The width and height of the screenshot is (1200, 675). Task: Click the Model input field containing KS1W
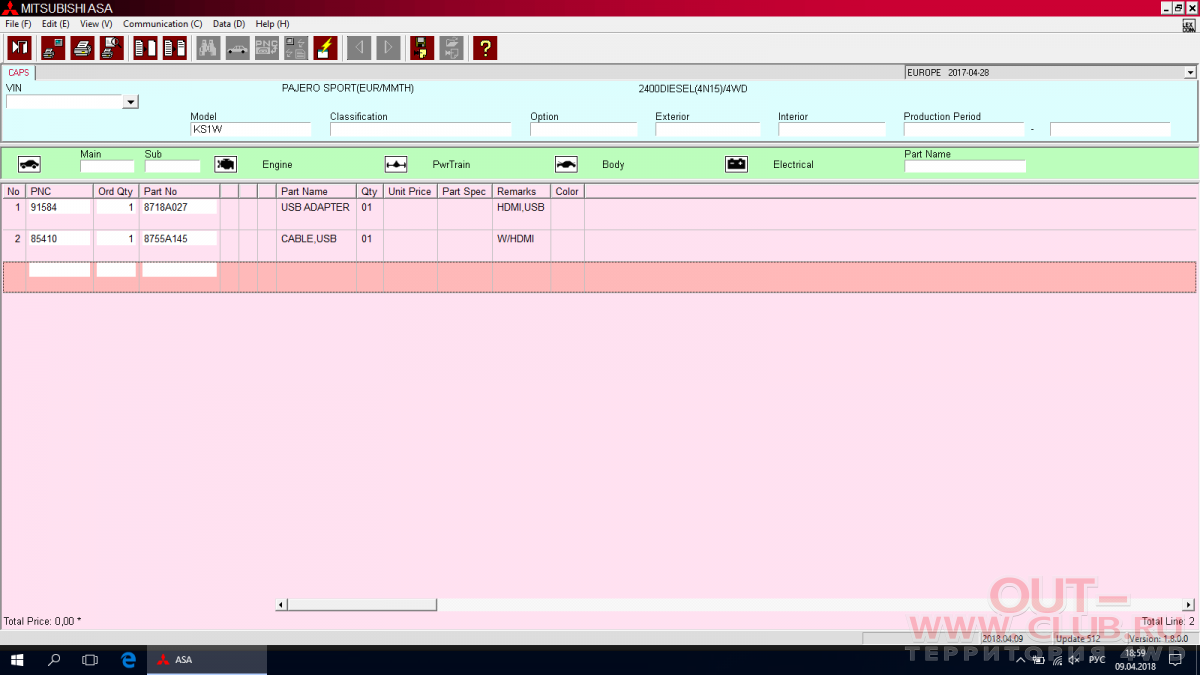(250, 129)
